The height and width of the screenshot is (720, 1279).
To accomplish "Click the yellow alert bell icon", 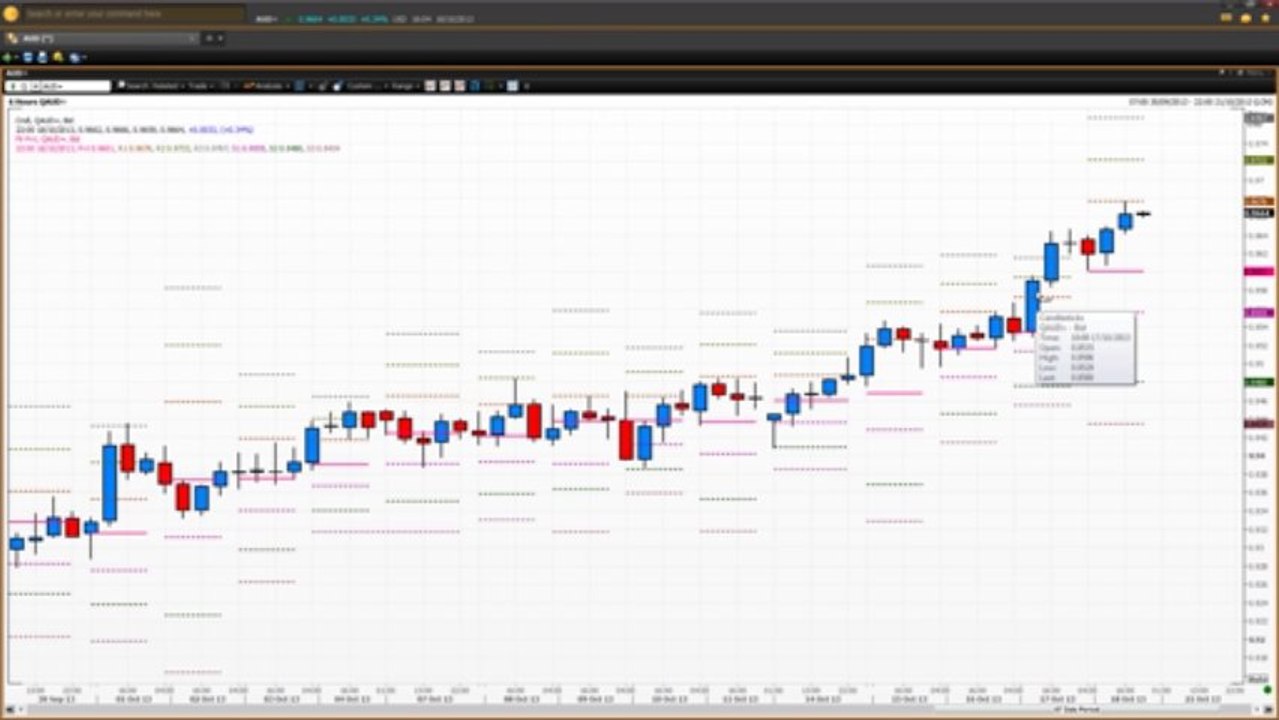I will [58, 57].
